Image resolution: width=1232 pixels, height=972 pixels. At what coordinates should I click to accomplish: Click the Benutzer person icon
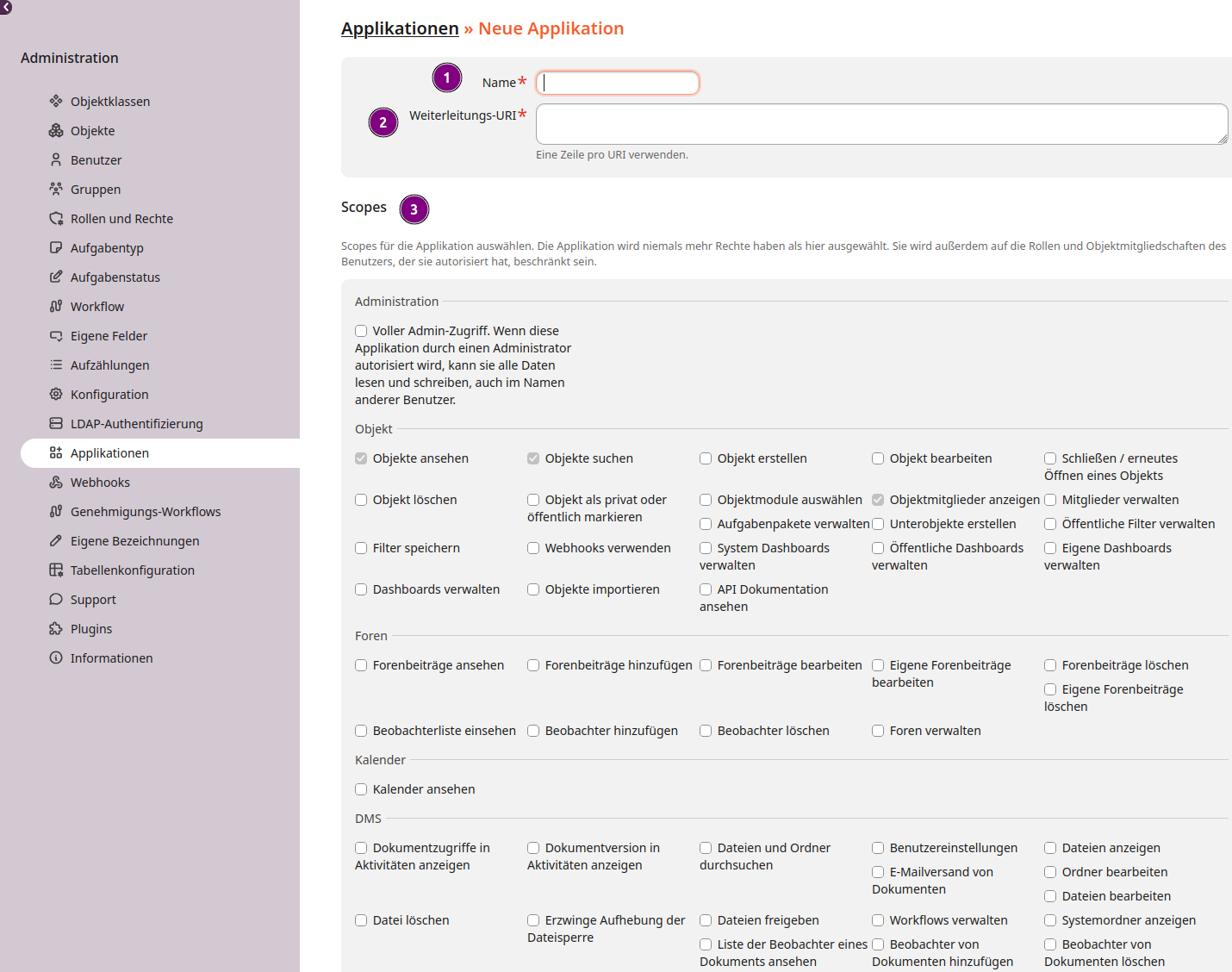[56, 159]
